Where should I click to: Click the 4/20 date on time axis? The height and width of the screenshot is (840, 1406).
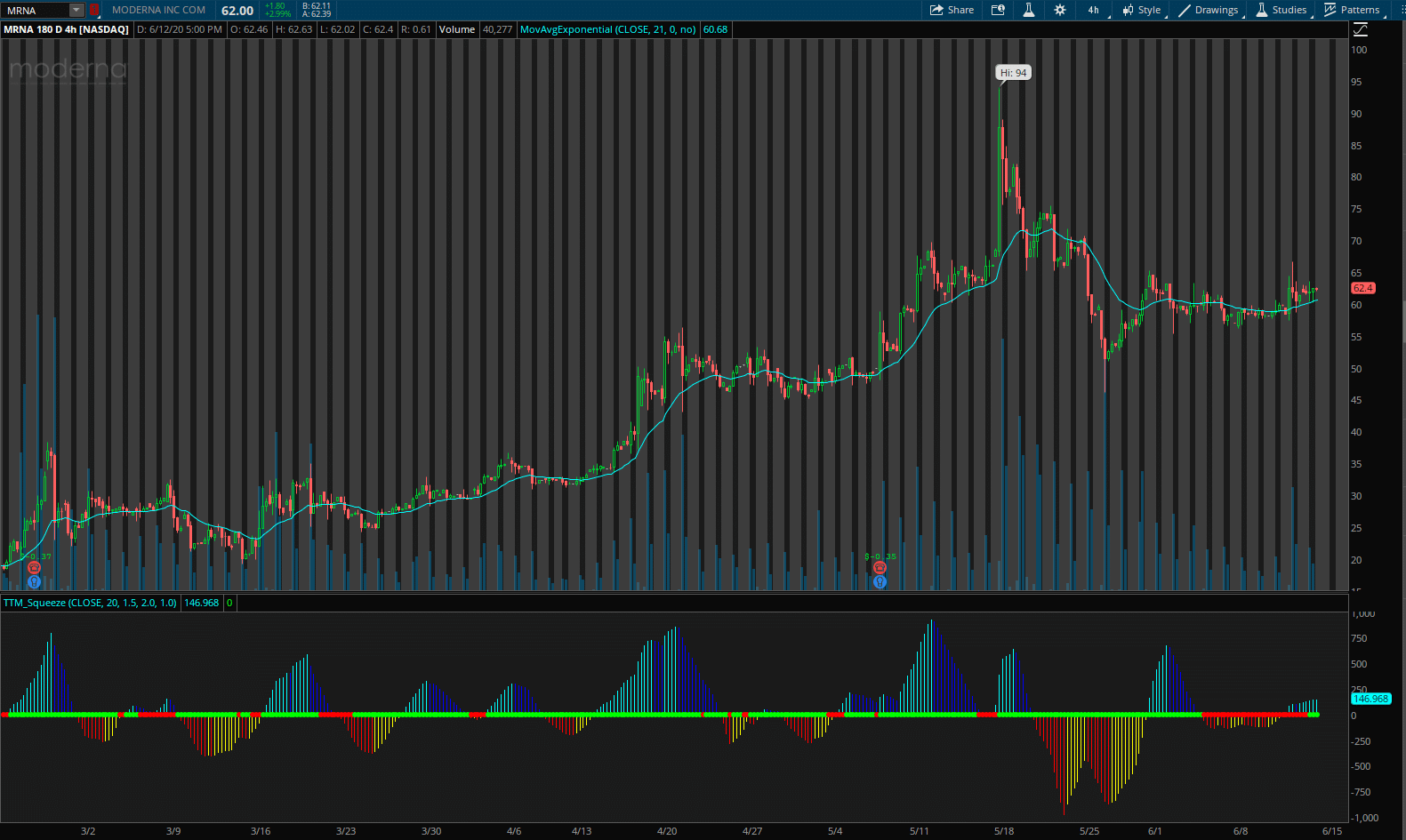(667, 831)
